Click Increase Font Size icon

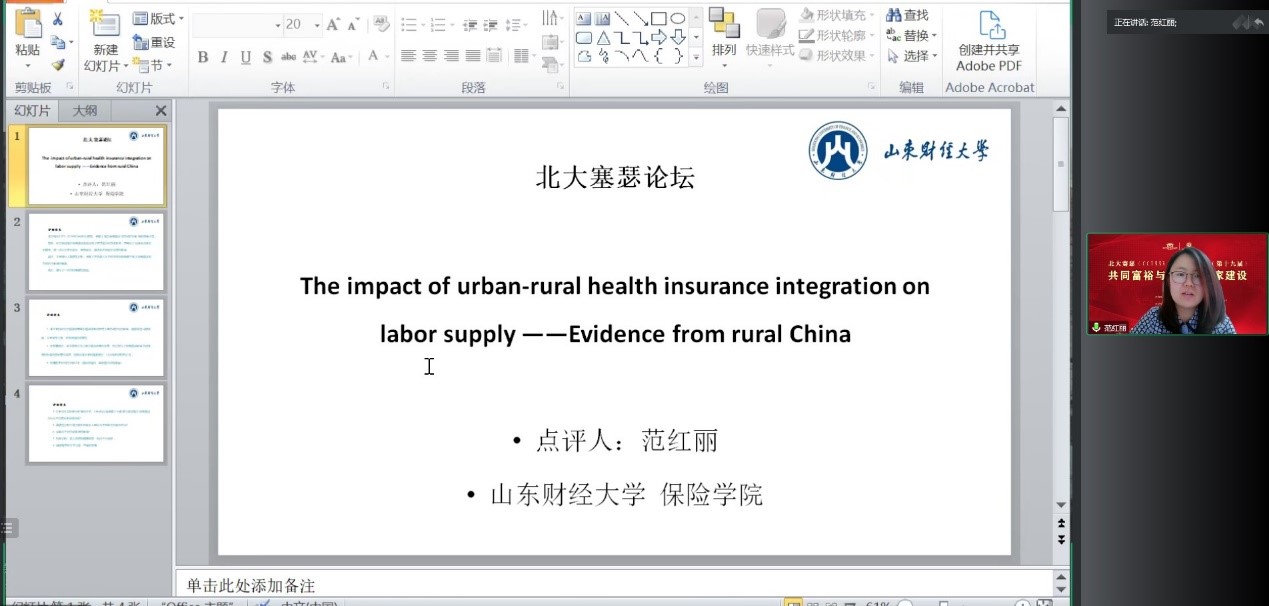[x=334, y=24]
